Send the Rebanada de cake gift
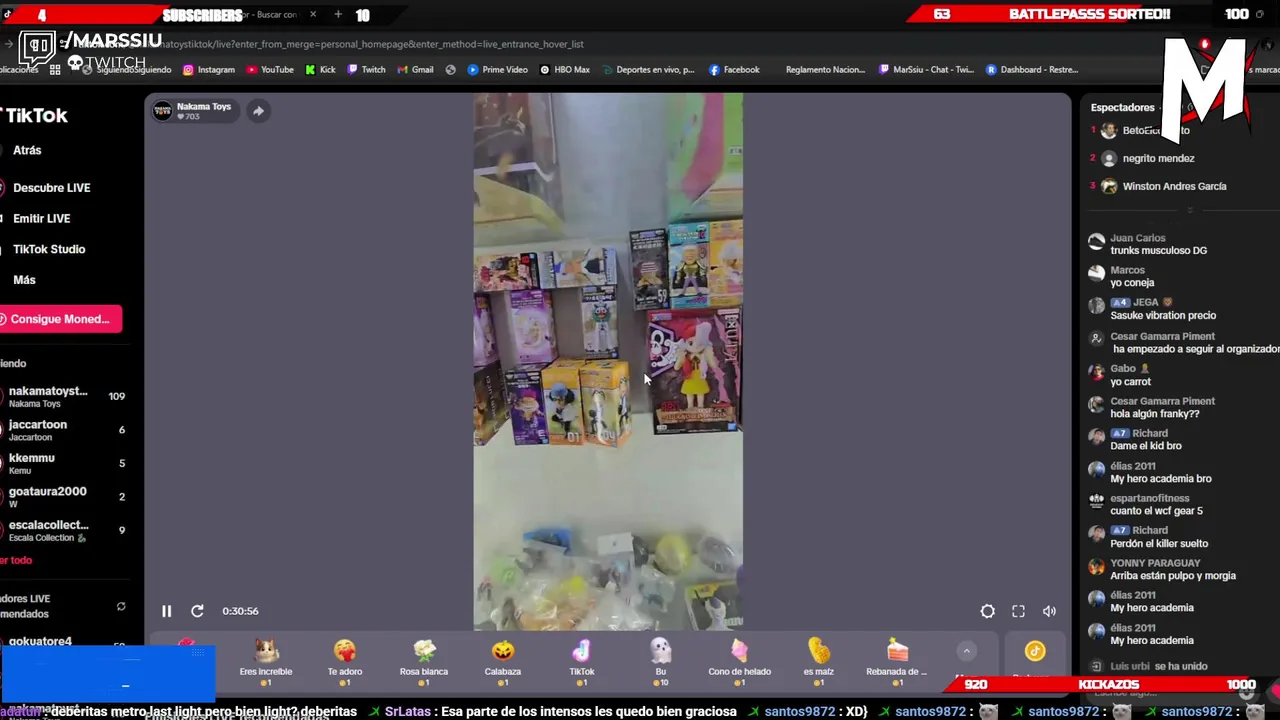The width and height of the screenshot is (1280, 720). [x=897, y=662]
